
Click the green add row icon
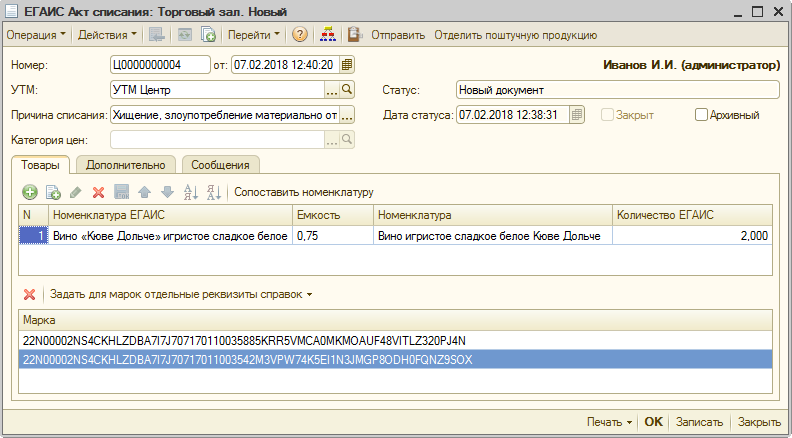click(x=30, y=191)
